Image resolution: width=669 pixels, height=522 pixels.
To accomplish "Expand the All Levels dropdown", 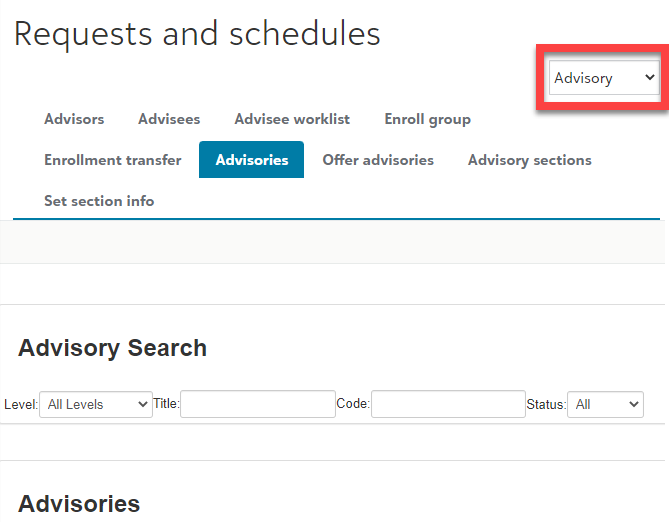I will pos(96,404).
